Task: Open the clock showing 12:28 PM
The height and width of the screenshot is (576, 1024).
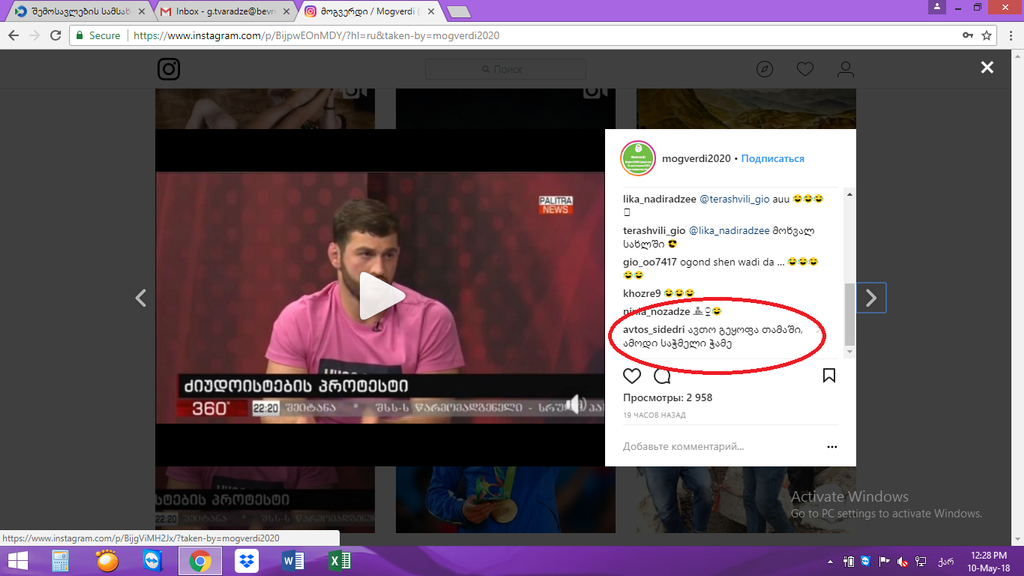Action: click(x=989, y=562)
